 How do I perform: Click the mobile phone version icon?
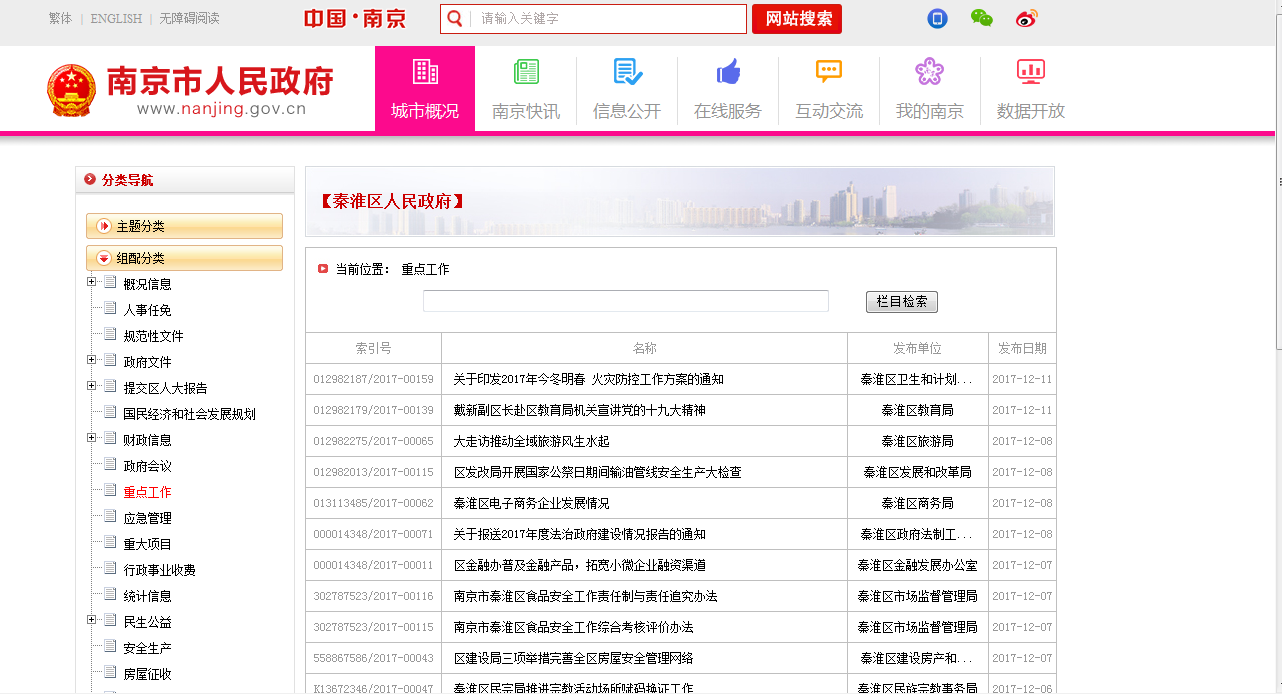(937, 18)
